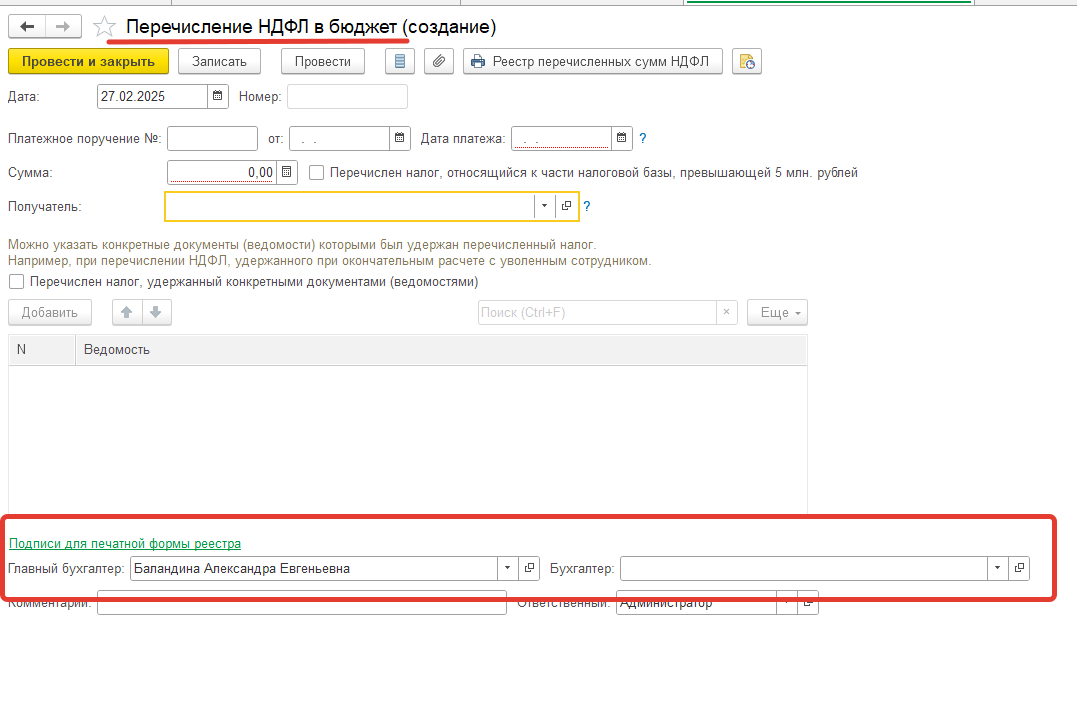Click the paperclip attached files icon
The width and height of the screenshot is (1077, 707).
(438, 62)
